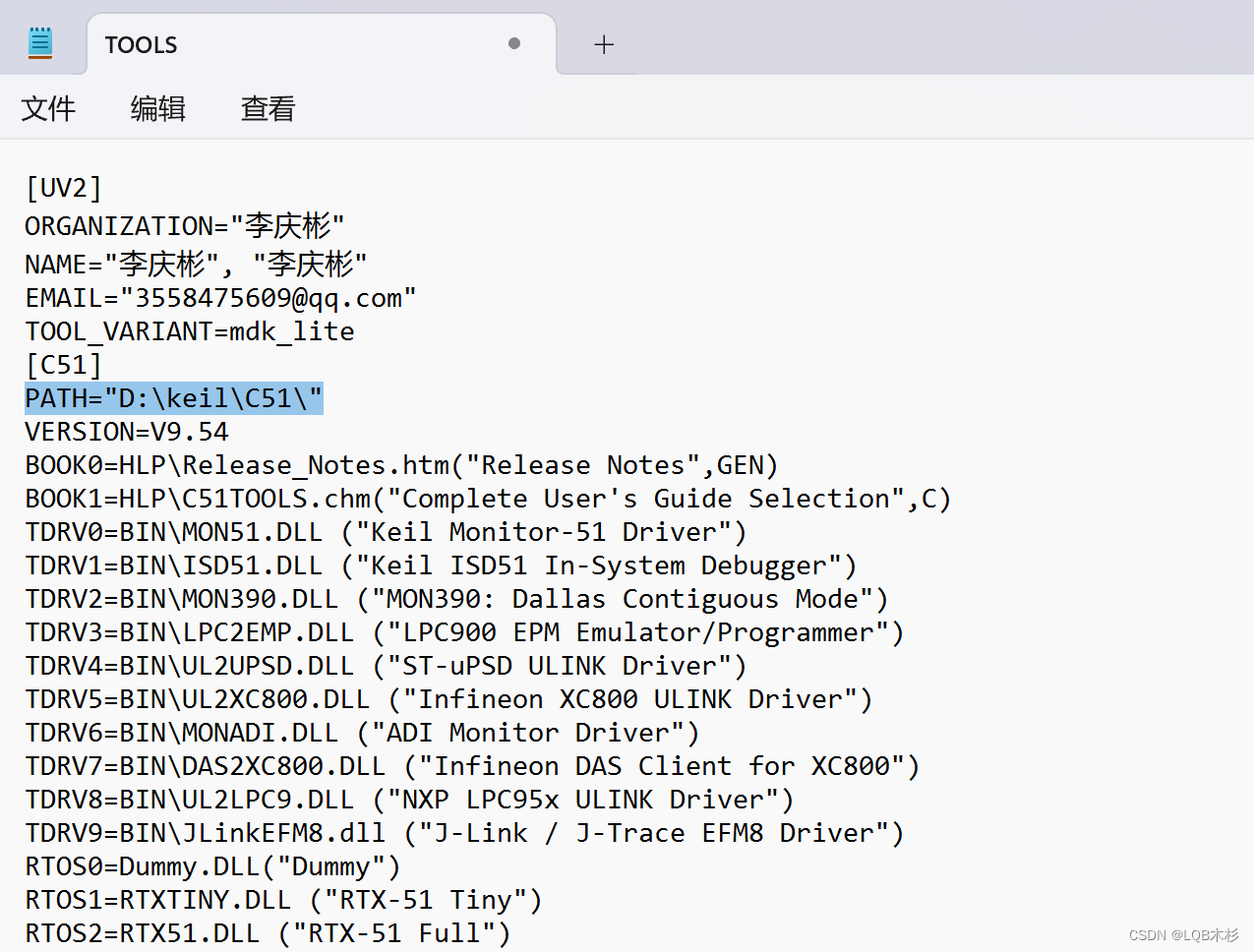Click the ORGANIZATION="李庆彬" line
The width and height of the screenshot is (1254, 952).
[185, 226]
